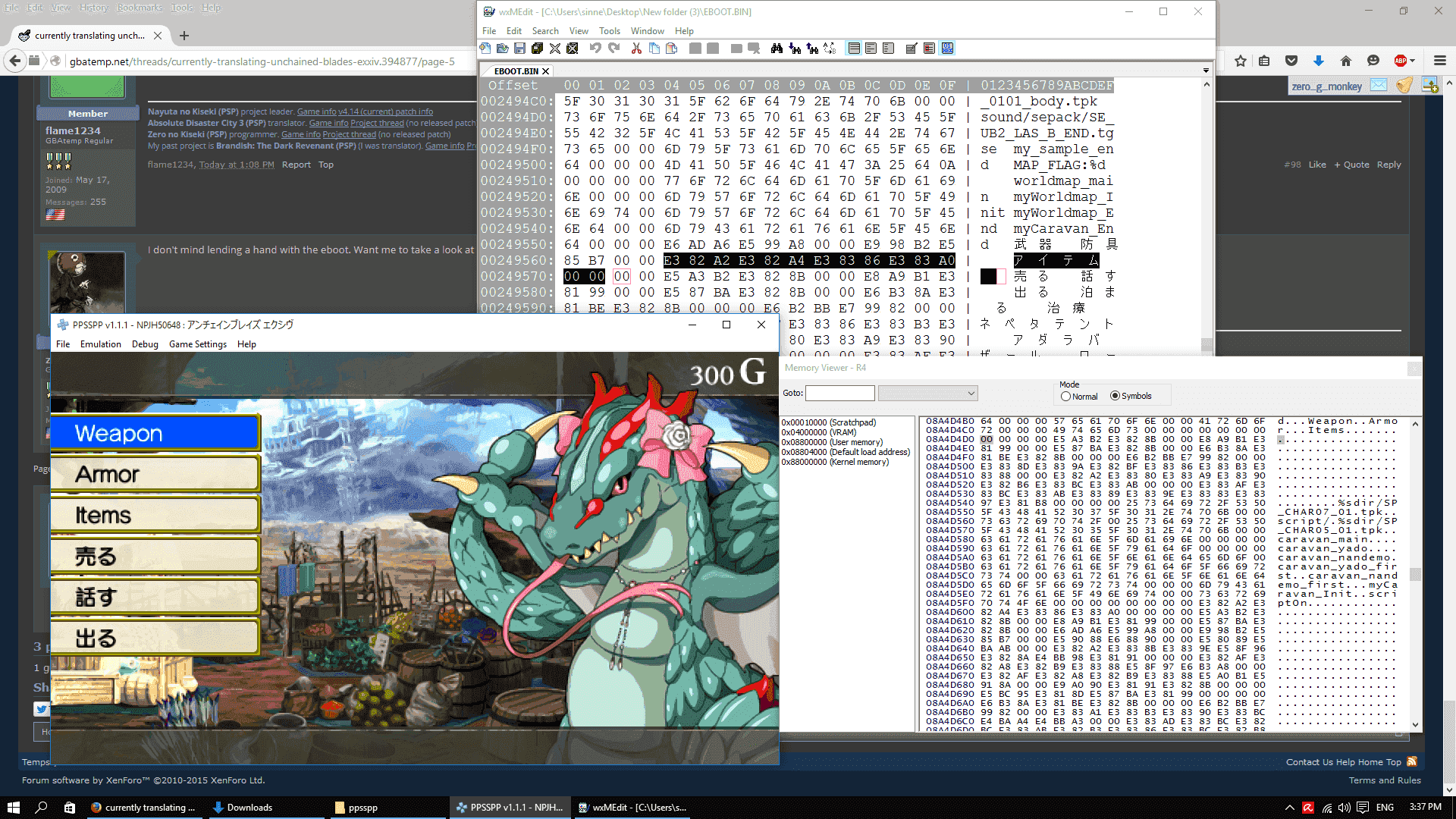Click Find Next binoculars icon

pos(795,49)
